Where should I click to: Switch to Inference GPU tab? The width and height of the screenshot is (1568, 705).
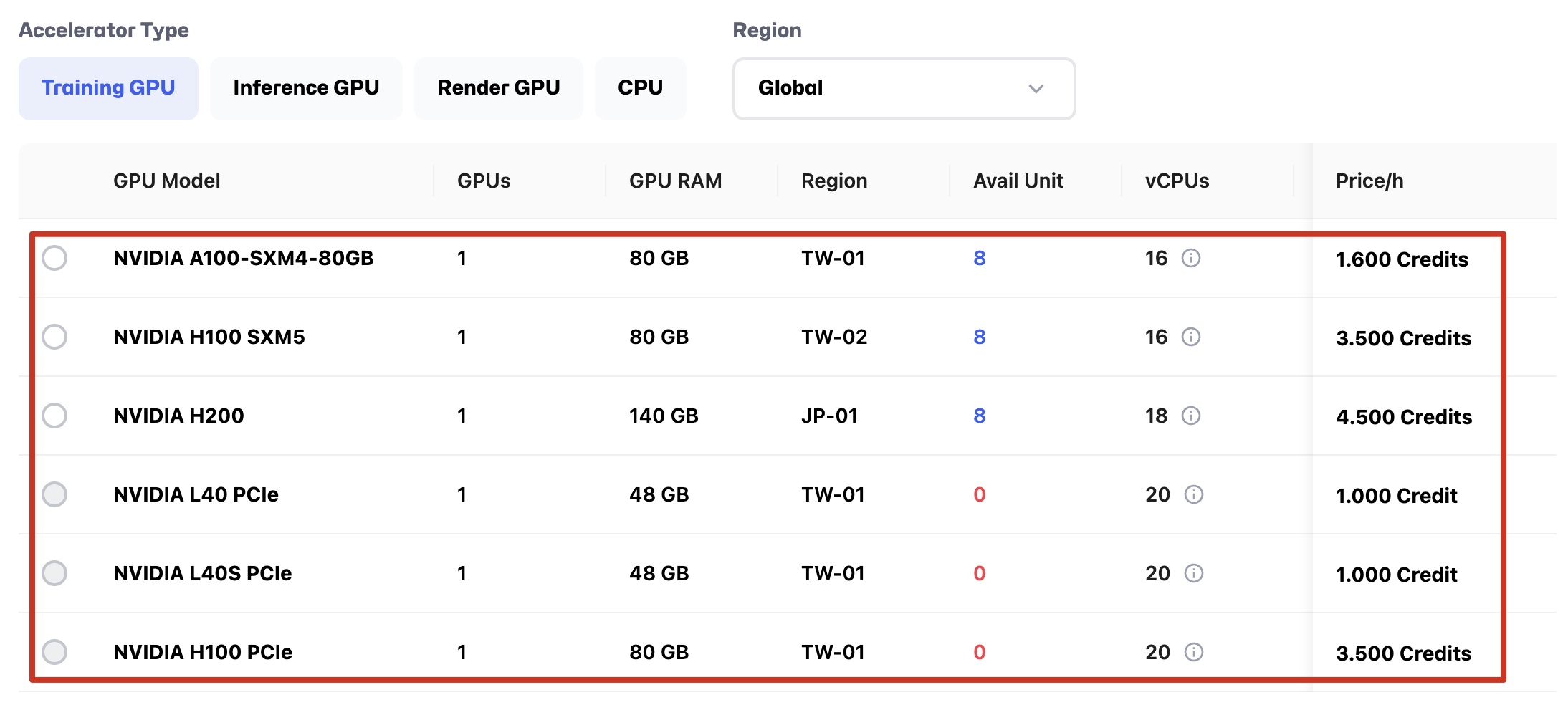pyautogui.click(x=306, y=88)
